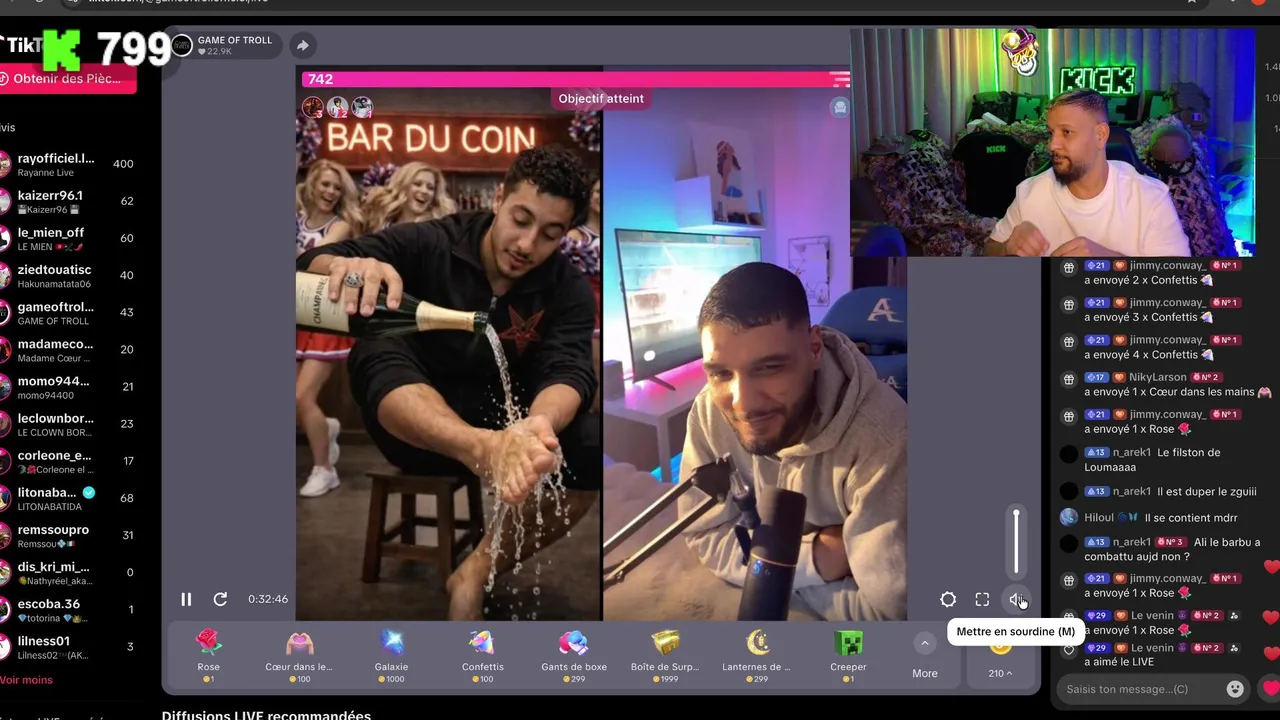Reload the live stream with refresh icon
The image size is (1280, 720).
pyautogui.click(x=220, y=599)
